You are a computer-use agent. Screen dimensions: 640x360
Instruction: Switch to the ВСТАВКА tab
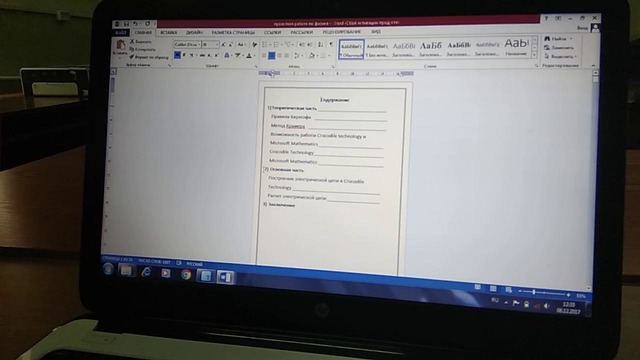169,32
